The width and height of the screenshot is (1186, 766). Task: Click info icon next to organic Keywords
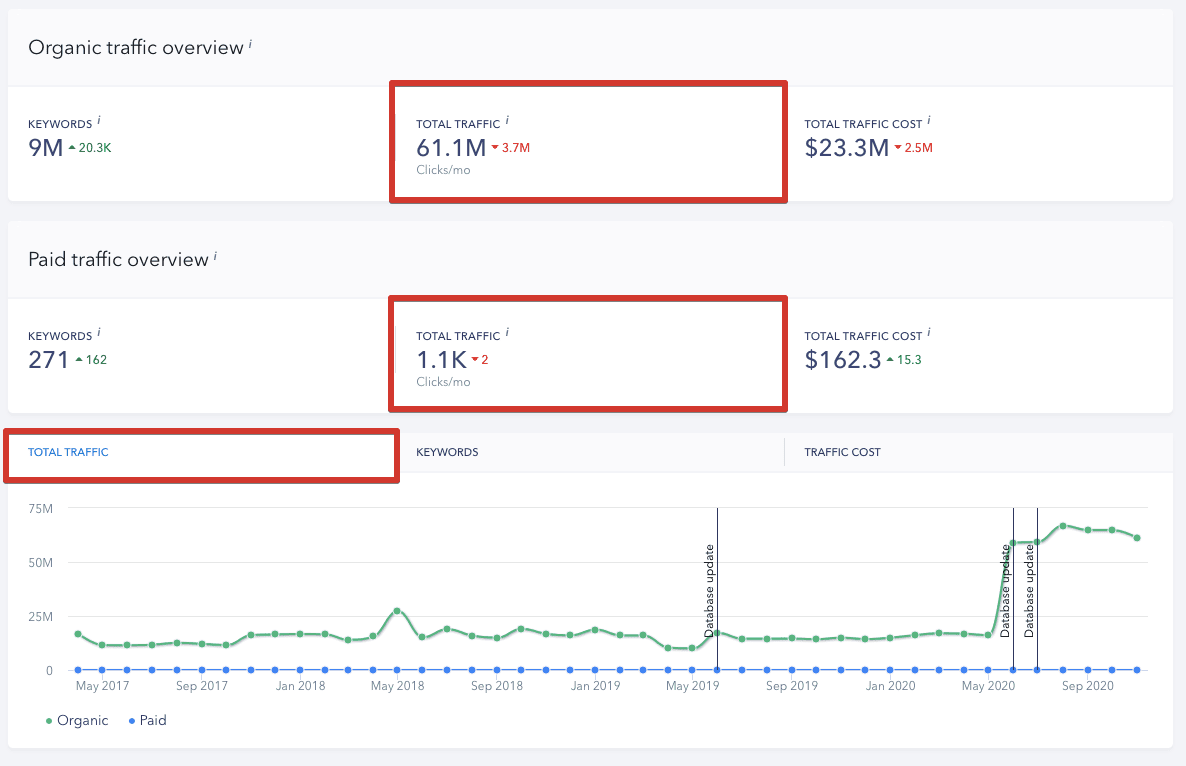(98, 119)
